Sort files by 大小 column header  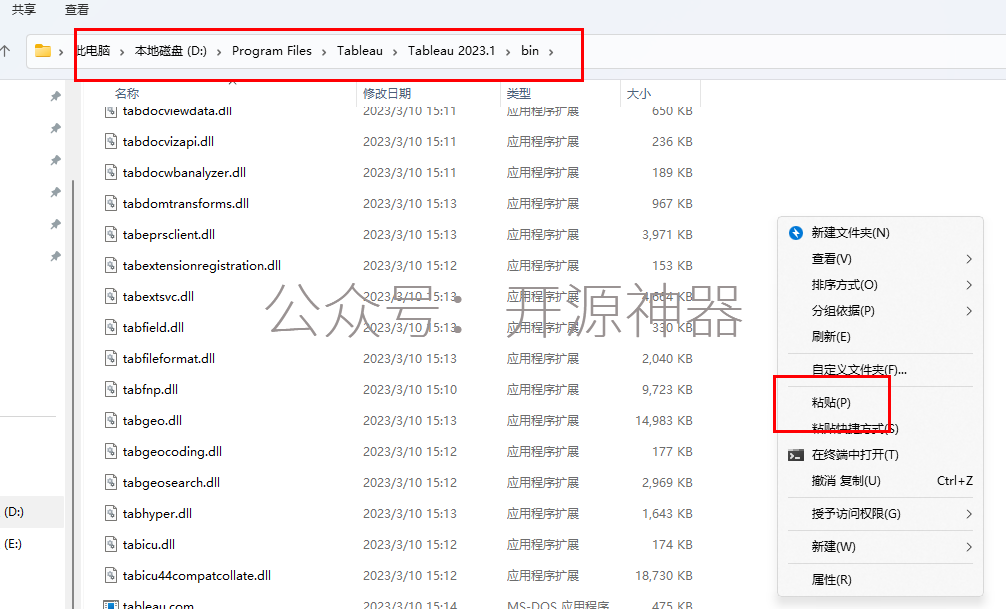tap(639, 94)
